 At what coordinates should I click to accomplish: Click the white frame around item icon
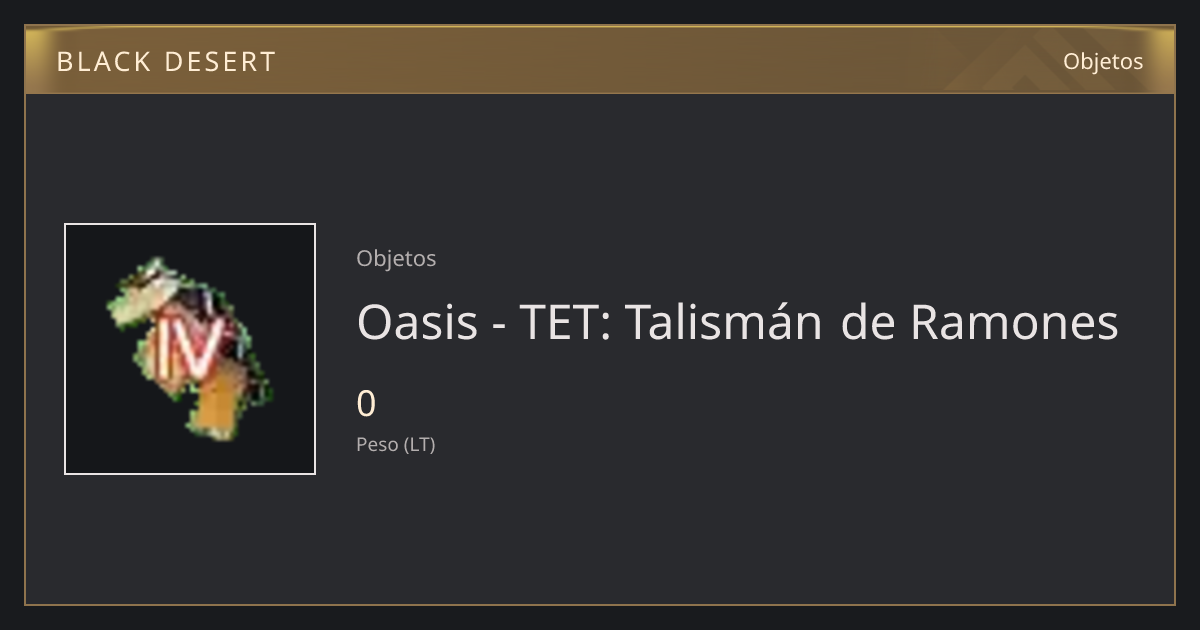click(190, 349)
